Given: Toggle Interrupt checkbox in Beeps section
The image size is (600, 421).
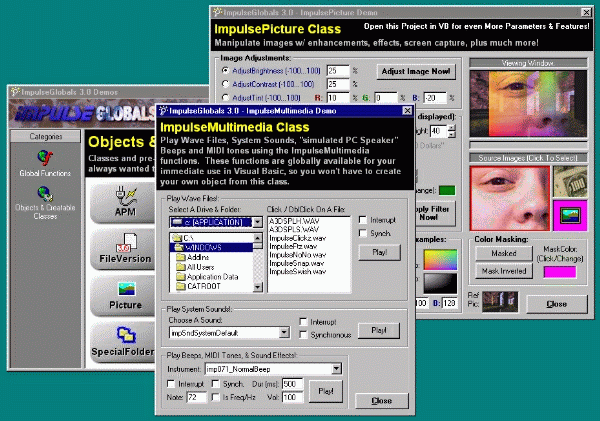Looking at the screenshot, I should [x=171, y=383].
